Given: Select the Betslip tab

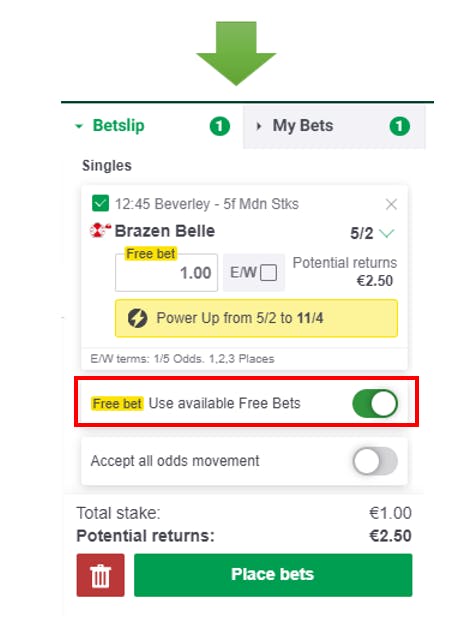Looking at the screenshot, I should 153,127.
